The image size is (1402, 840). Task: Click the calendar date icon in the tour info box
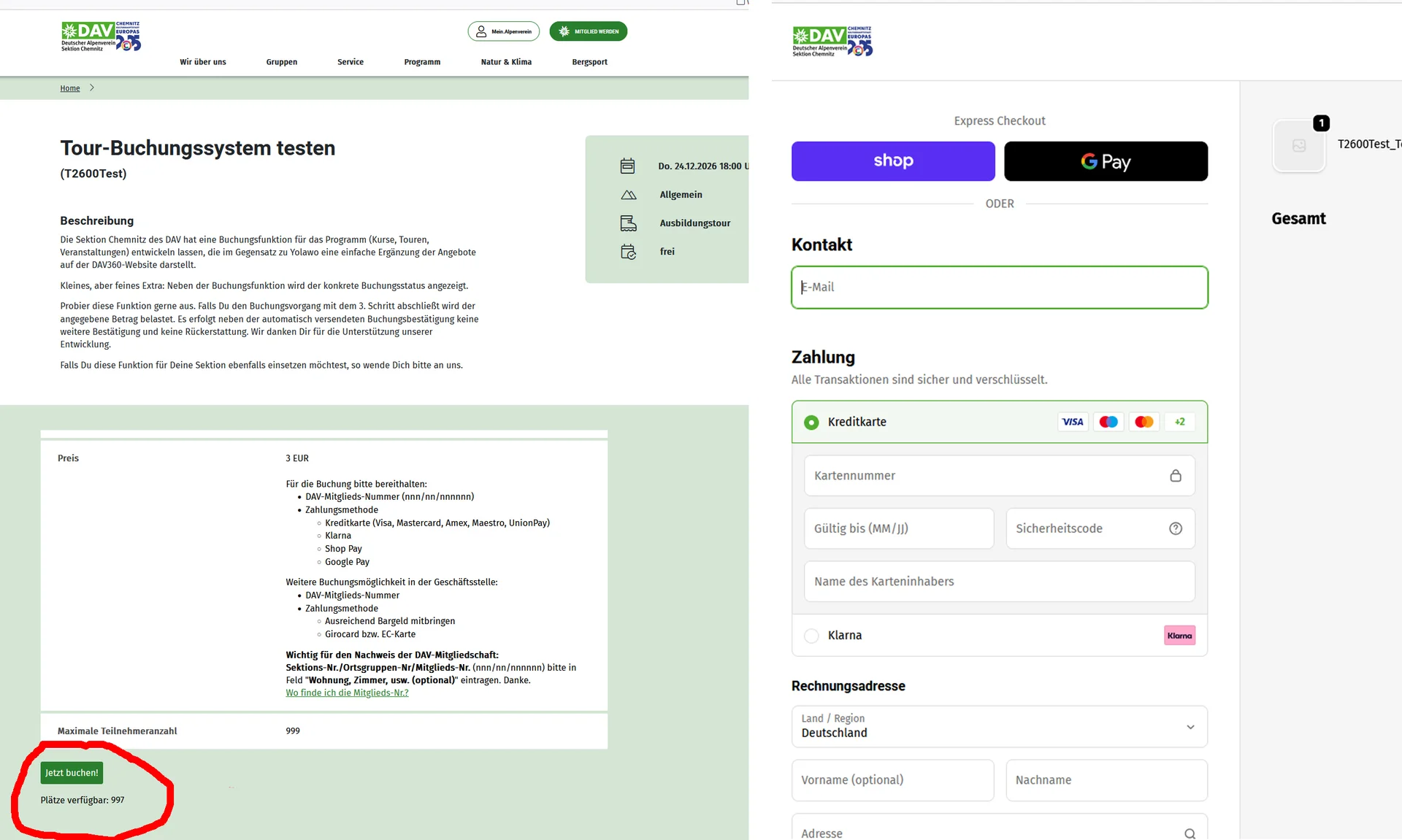(627, 166)
